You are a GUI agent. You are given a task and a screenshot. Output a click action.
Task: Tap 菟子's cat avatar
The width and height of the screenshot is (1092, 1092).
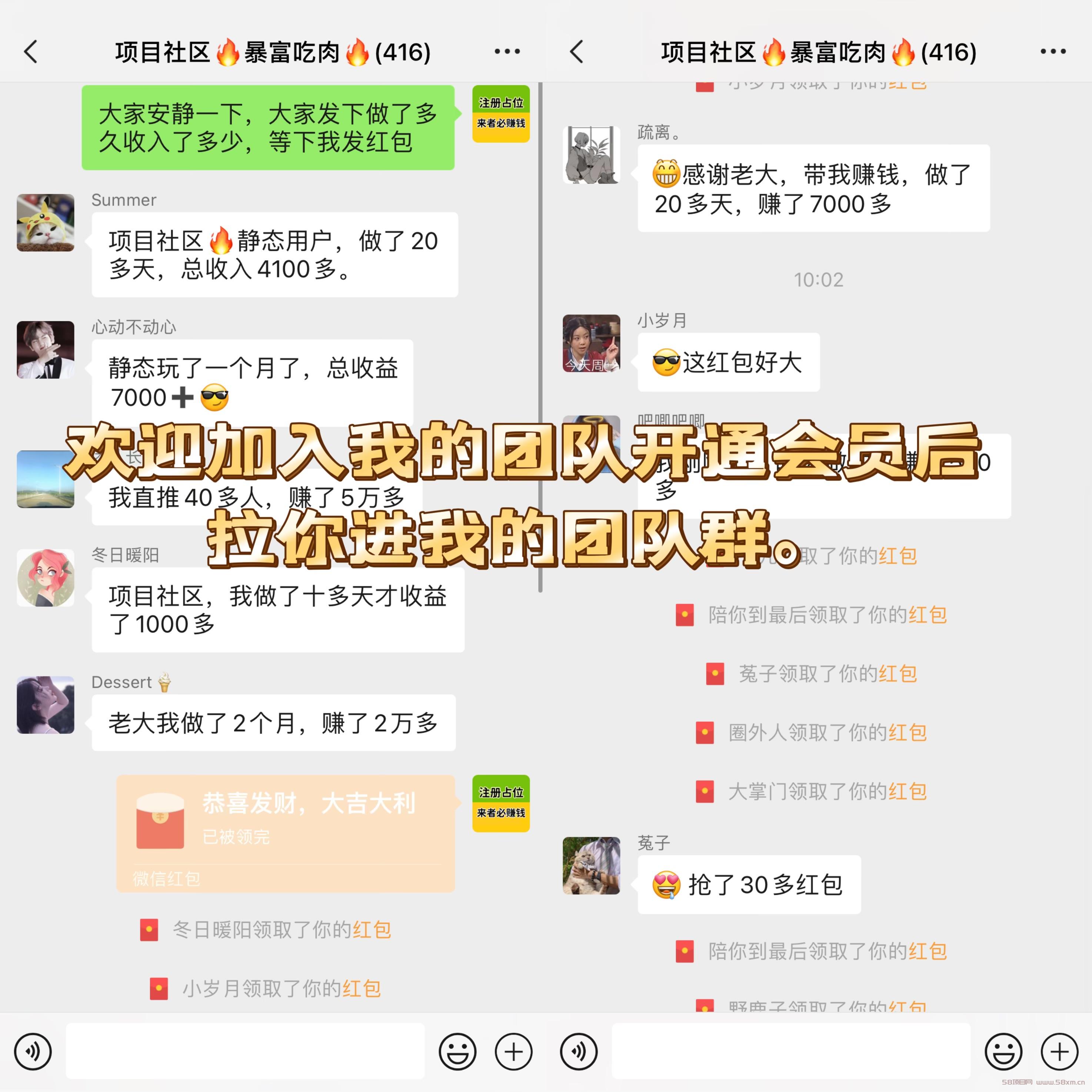591,865
